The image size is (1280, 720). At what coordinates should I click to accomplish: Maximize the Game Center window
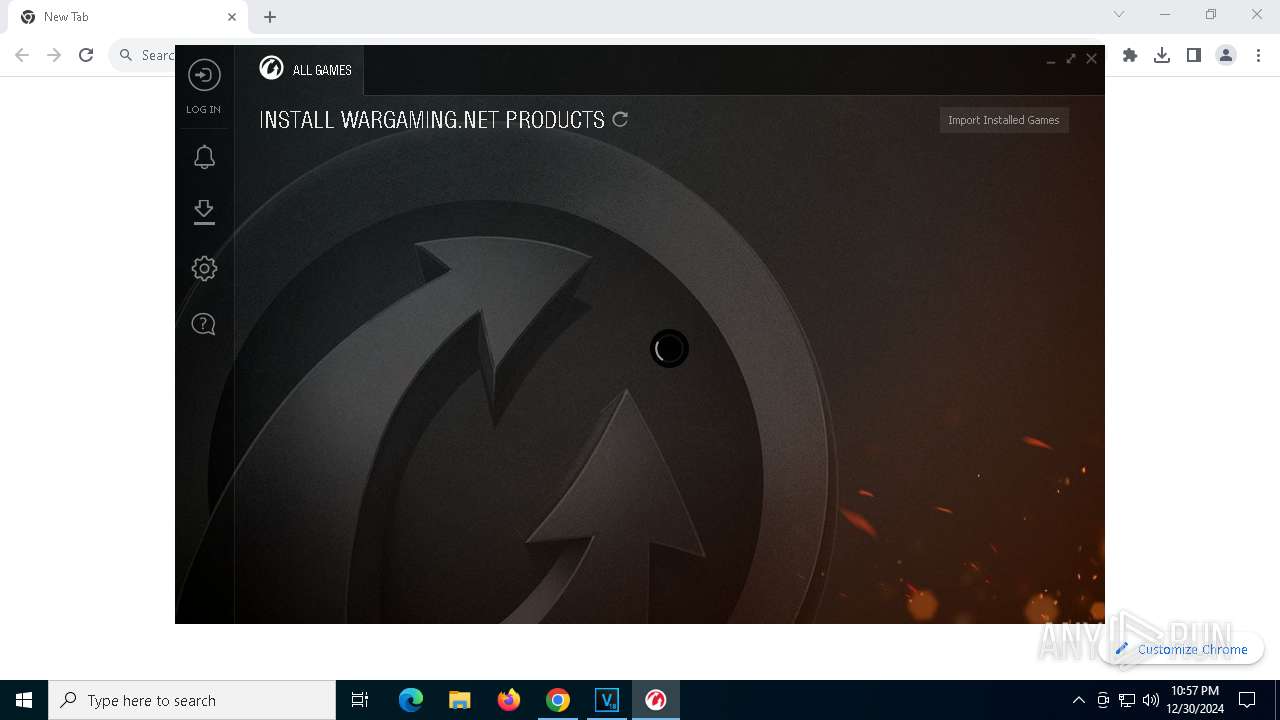point(1071,59)
